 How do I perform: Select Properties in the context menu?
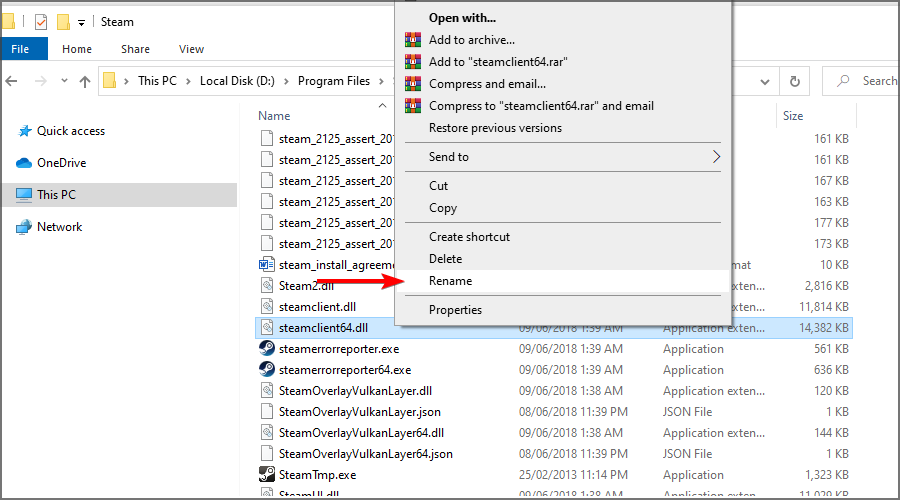tap(455, 310)
